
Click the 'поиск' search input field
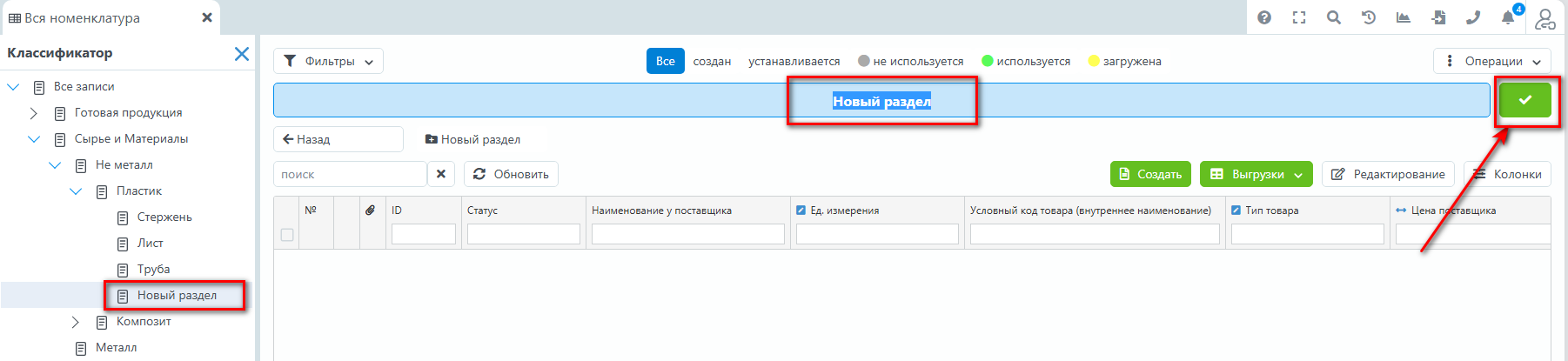(x=350, y=174)
